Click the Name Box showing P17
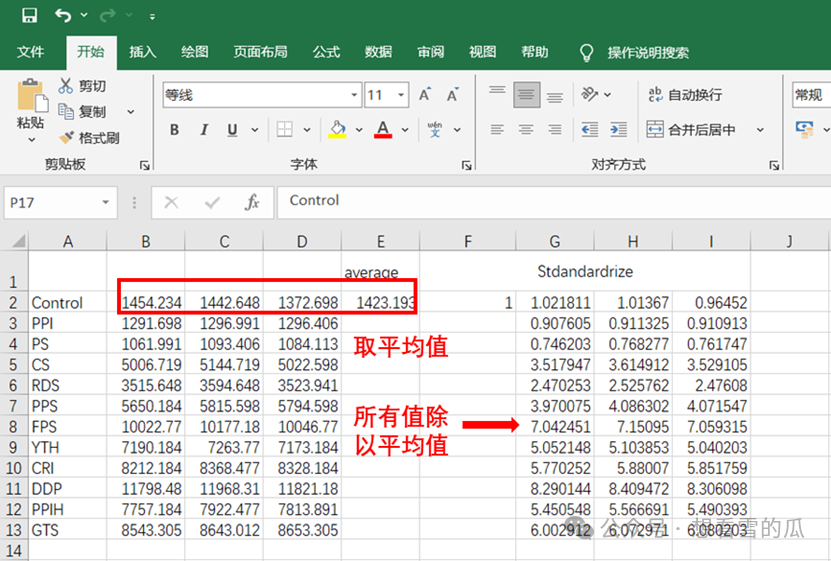Image resolution: width=831 pixels, height=561 pixels. (x=60, y=202)
